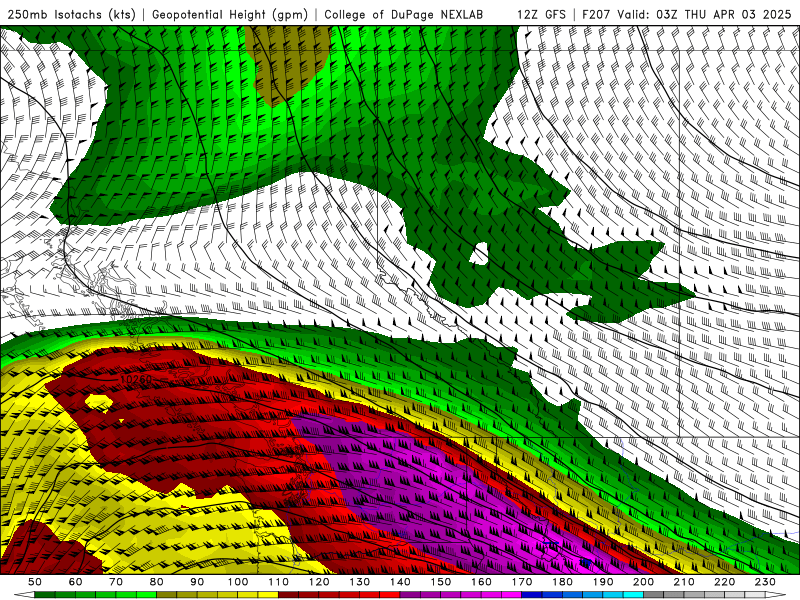
Task: Click the "Geopotential Height (gpm)" header label
Action: click(x=230, y=15)
